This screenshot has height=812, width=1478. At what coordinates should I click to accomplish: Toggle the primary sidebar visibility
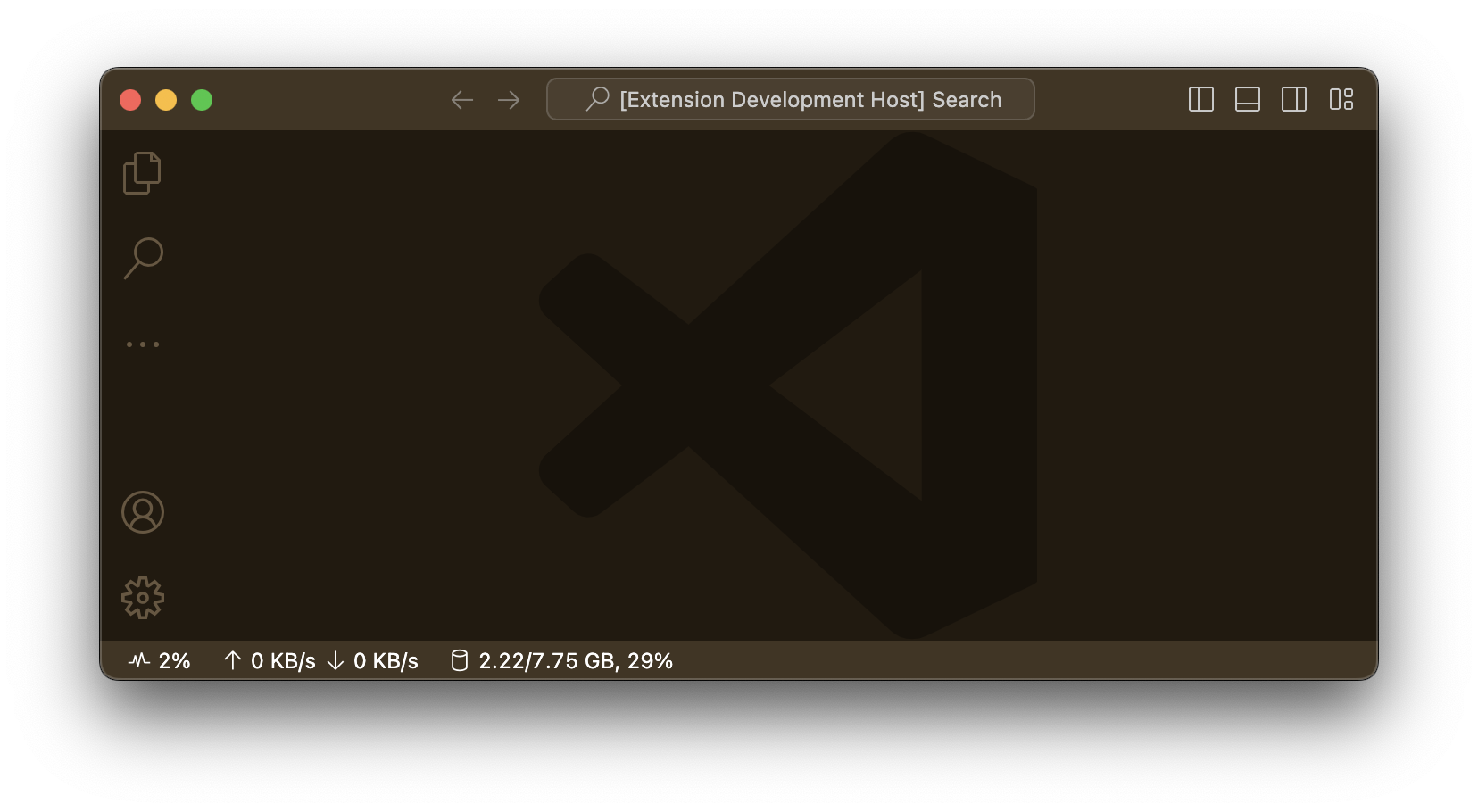[x=1200, y=99]
